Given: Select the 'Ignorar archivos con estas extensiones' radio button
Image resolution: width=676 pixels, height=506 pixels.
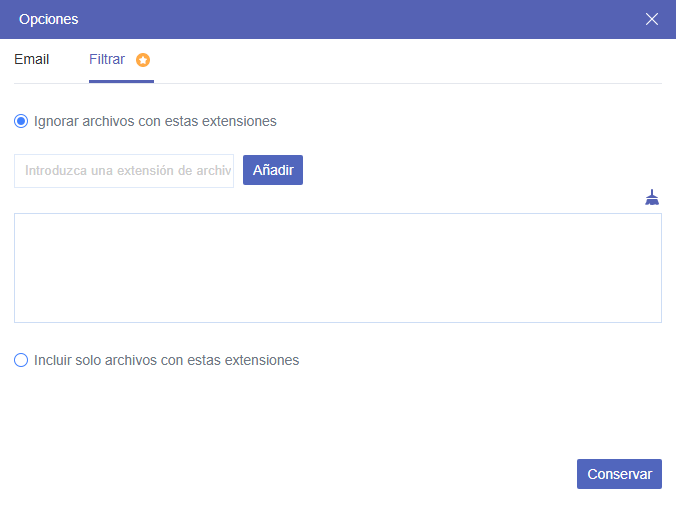Looking at the screenshot, I should coord(21,121).
